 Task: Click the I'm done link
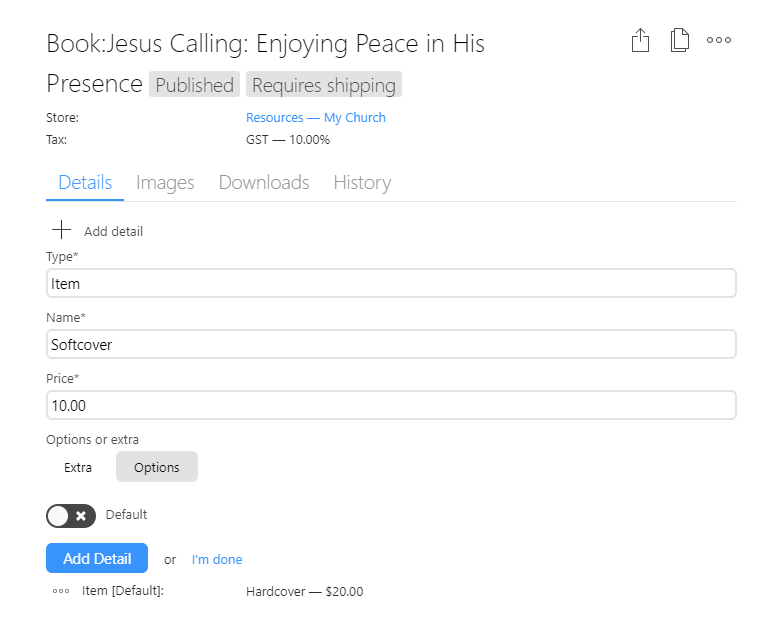click(x=217, y=560)
